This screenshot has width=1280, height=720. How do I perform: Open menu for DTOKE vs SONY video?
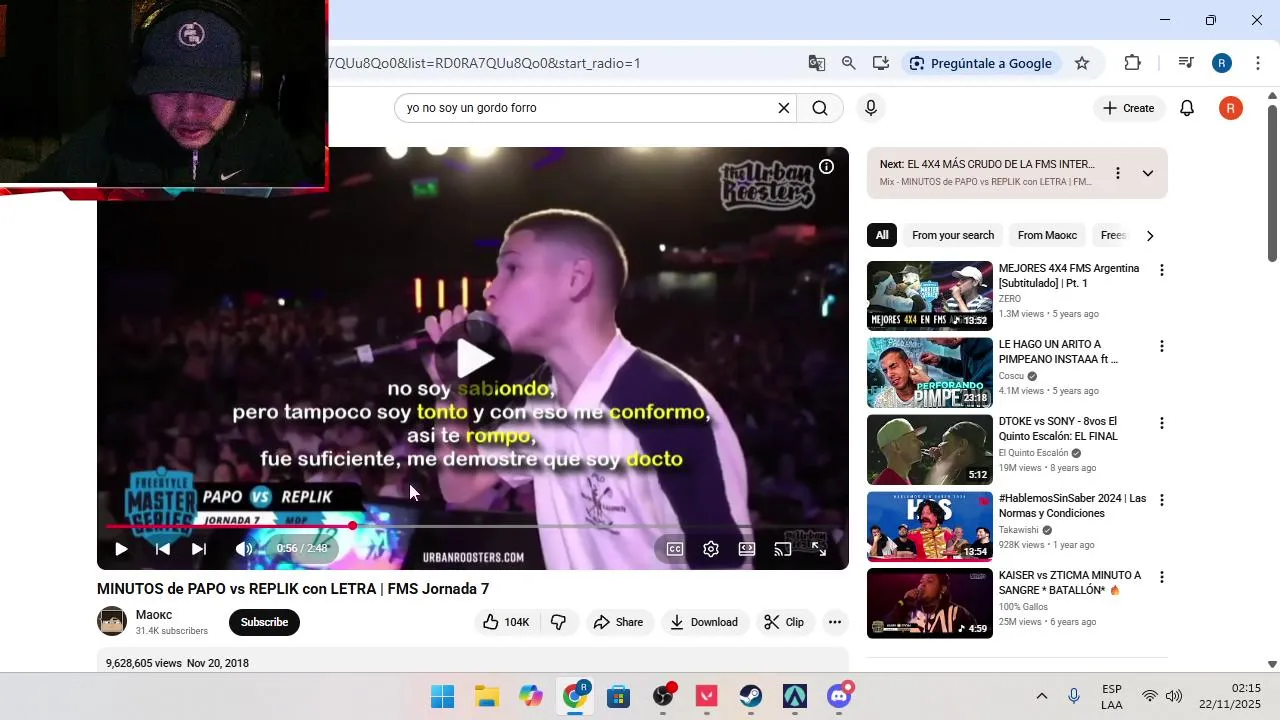click(1162, 423)
